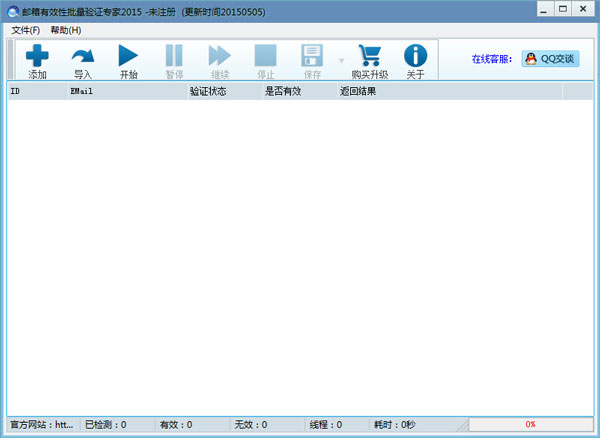Click the EMail column header
Image resolution: width=600 pixels, height=438 pixels.
pos(128,91)
